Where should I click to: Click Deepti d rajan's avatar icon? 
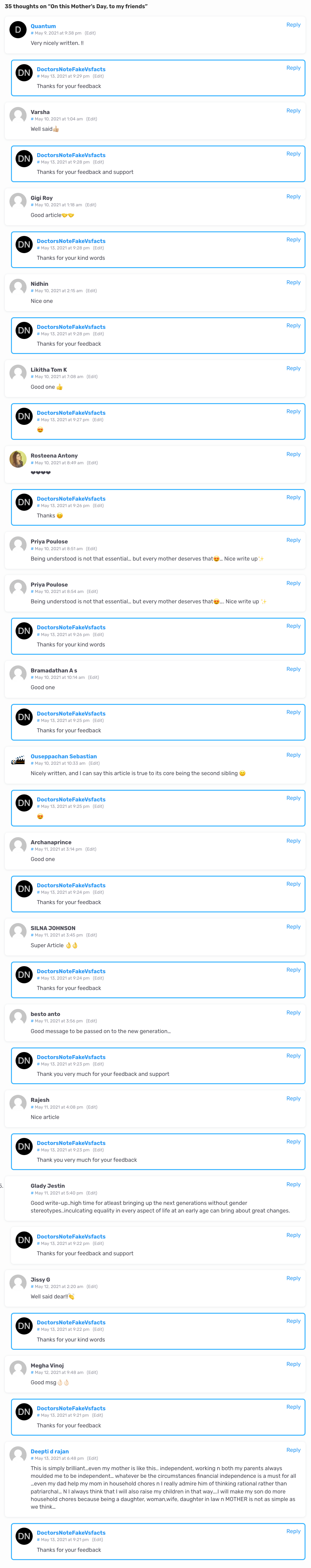click(x=18, y=1455)
